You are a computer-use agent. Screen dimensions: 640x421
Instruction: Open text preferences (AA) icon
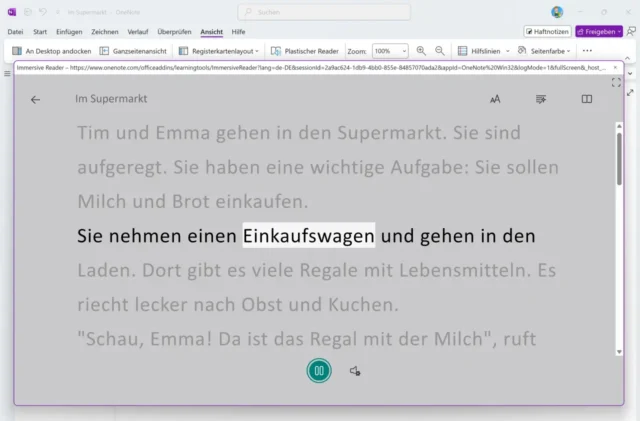[x=495, y=100]
